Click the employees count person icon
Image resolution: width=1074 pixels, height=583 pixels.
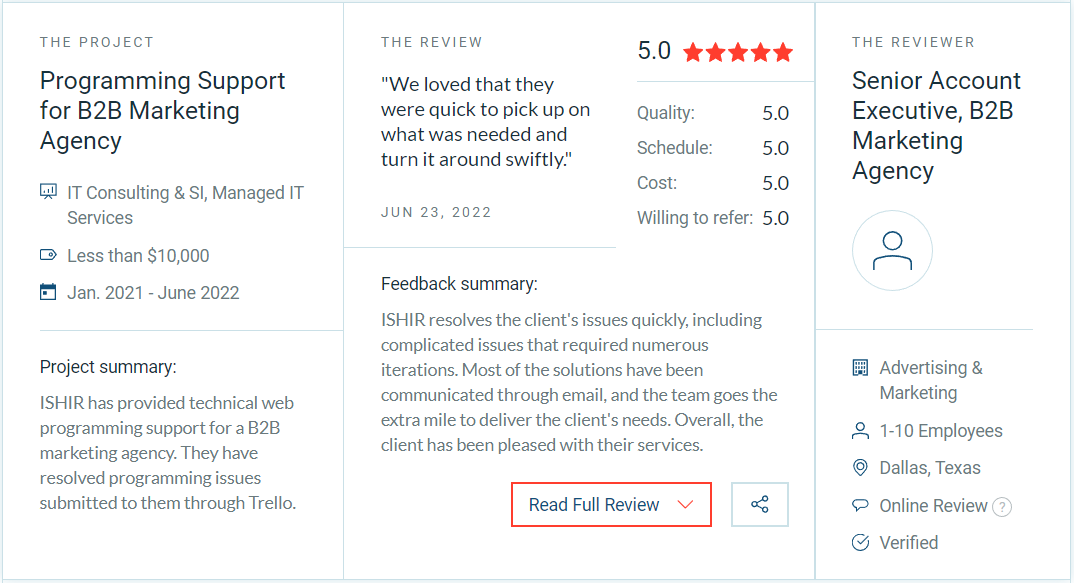tap(860, 431)
